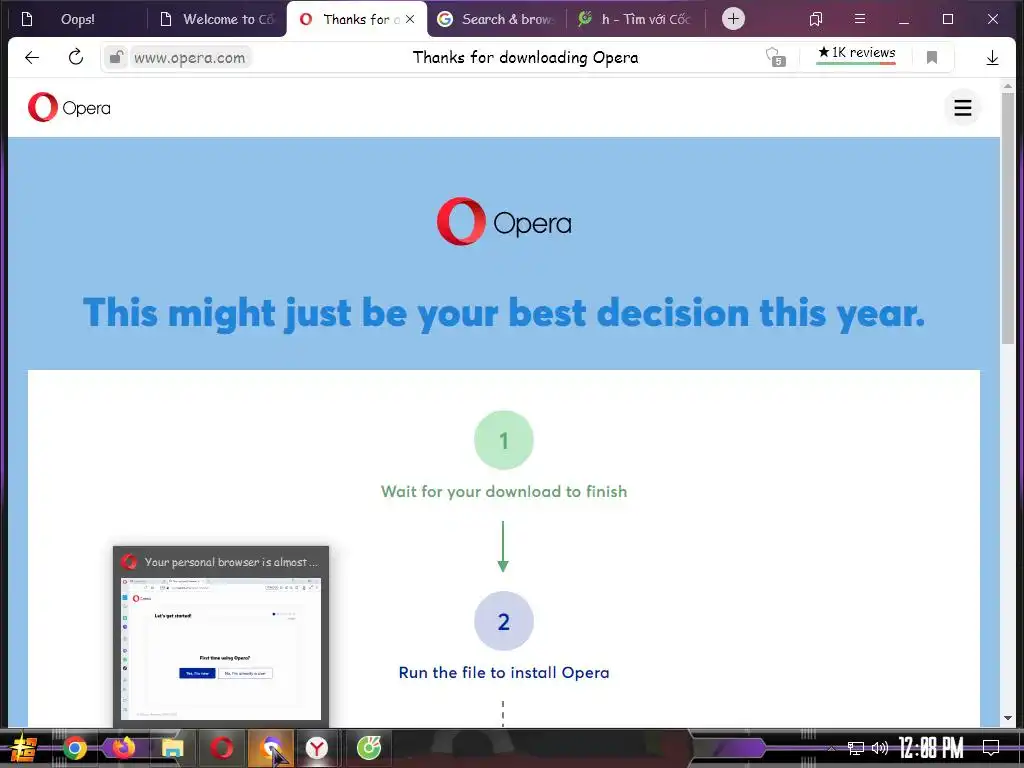The image size is (1024, 768).
Task: Open the Opera taskbar icon
Action: [221, 748]
